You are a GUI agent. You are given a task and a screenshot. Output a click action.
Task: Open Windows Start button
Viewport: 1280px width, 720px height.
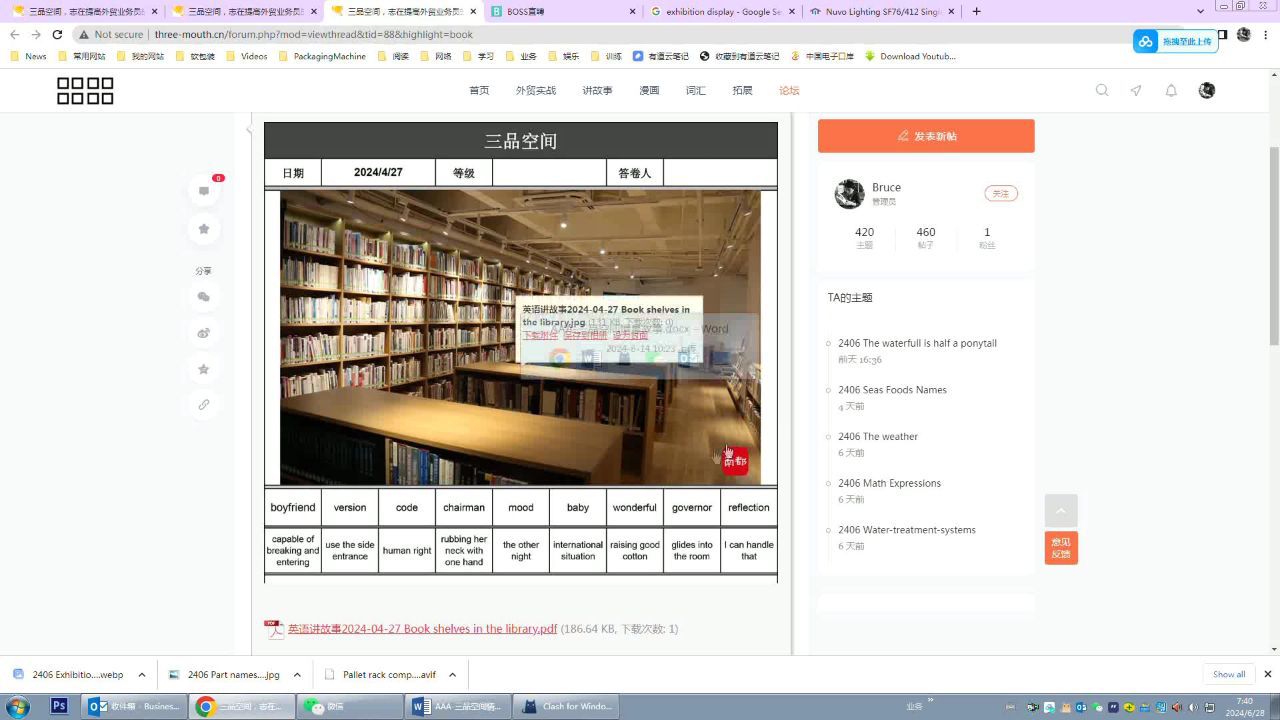[17, 706]
